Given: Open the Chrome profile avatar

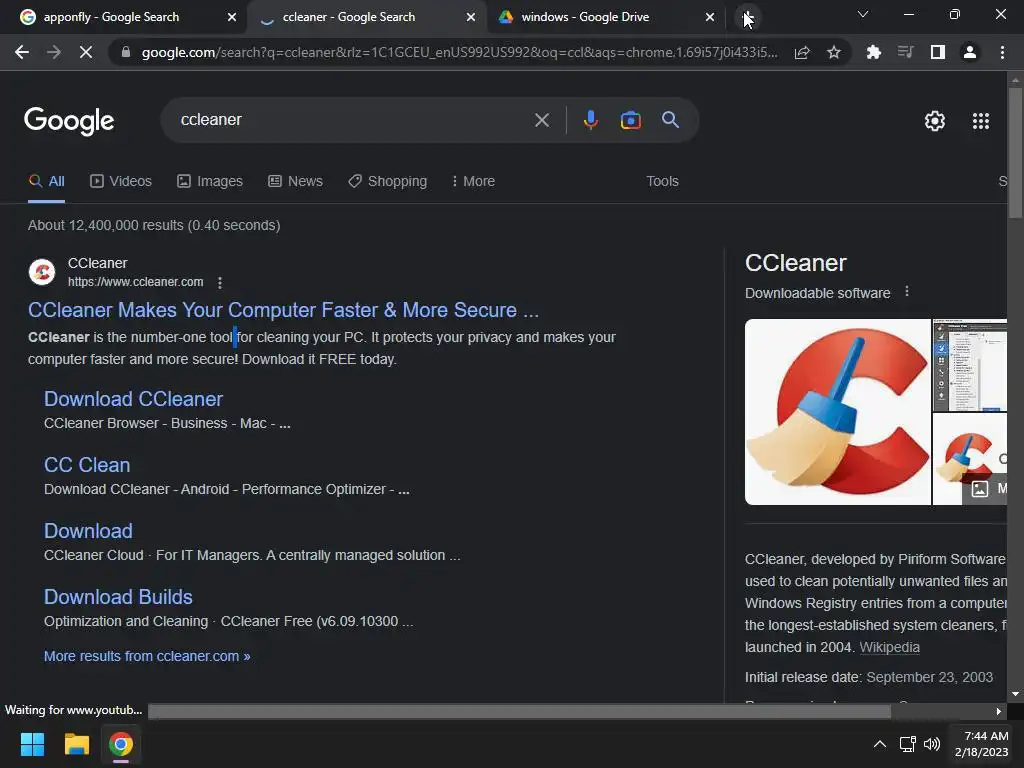Looking at the screenshot, I should coord(969,52).
